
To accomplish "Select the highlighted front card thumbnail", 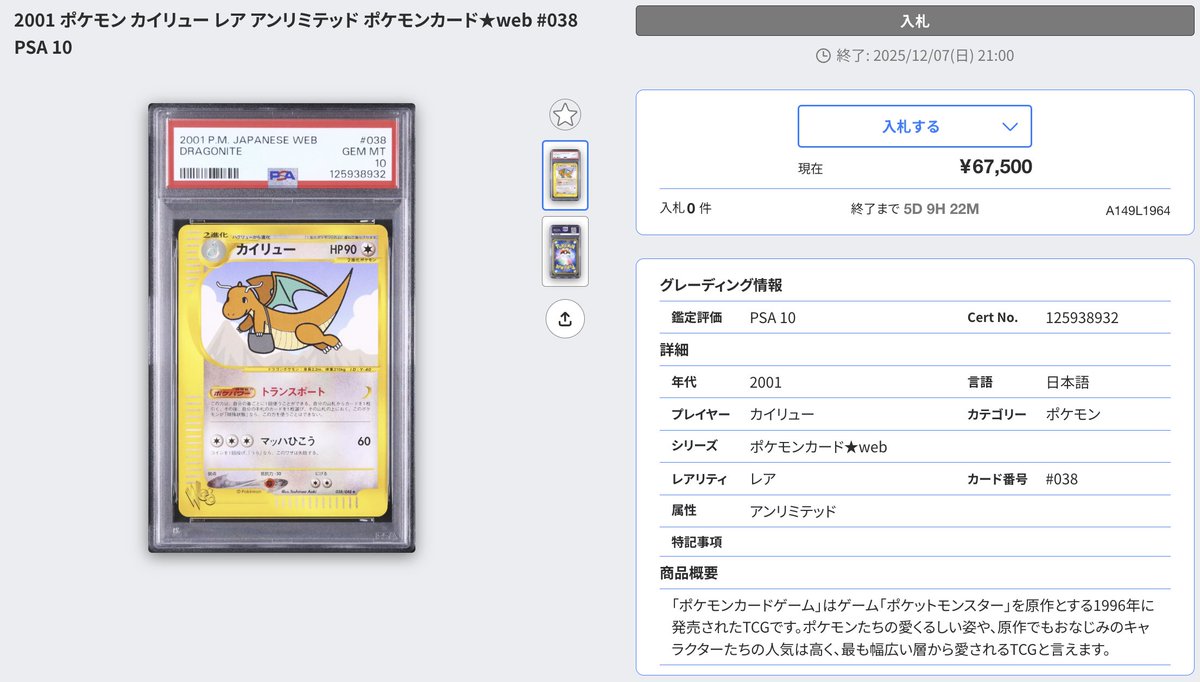I will pyautogui.click(x=565, y=176).
